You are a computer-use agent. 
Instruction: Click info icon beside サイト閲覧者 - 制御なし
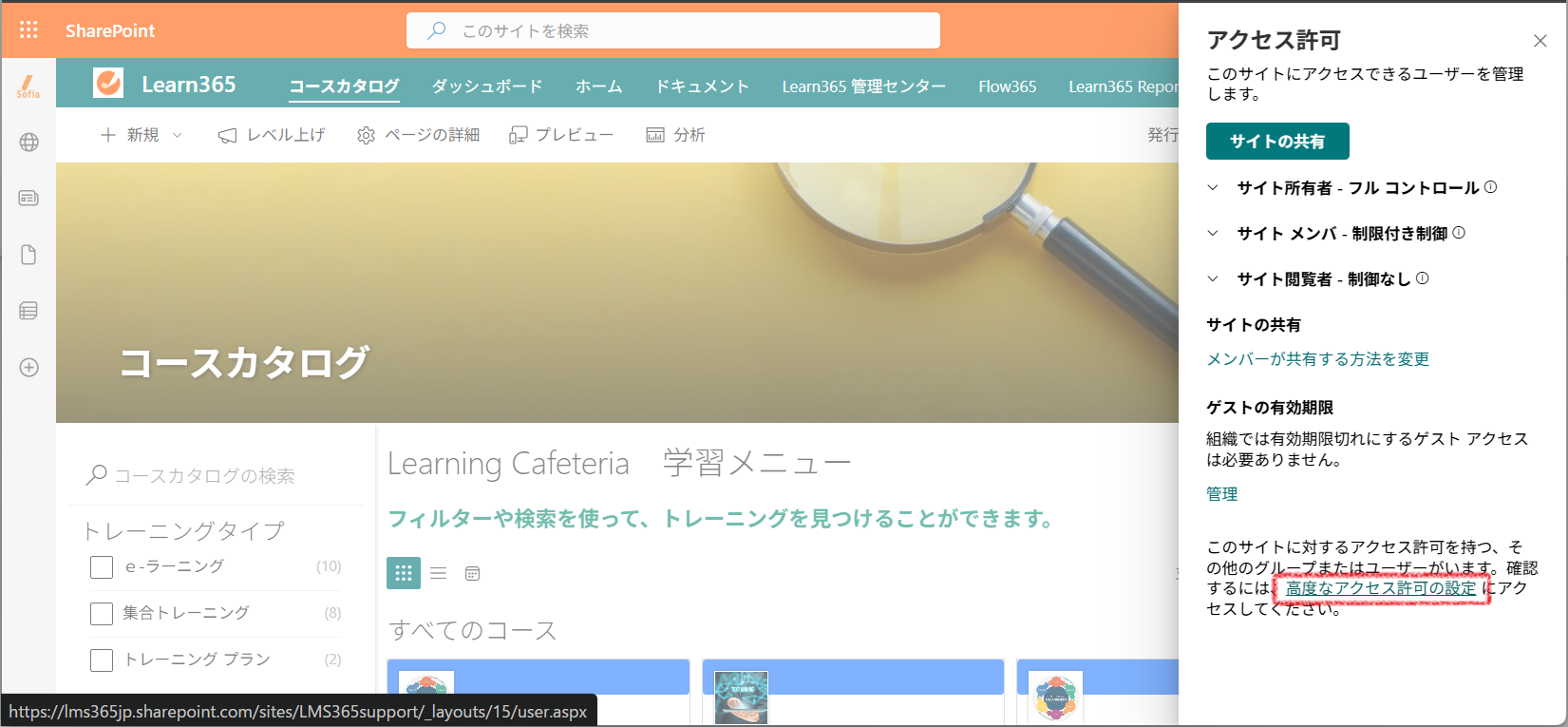(x=1422, y=278)
